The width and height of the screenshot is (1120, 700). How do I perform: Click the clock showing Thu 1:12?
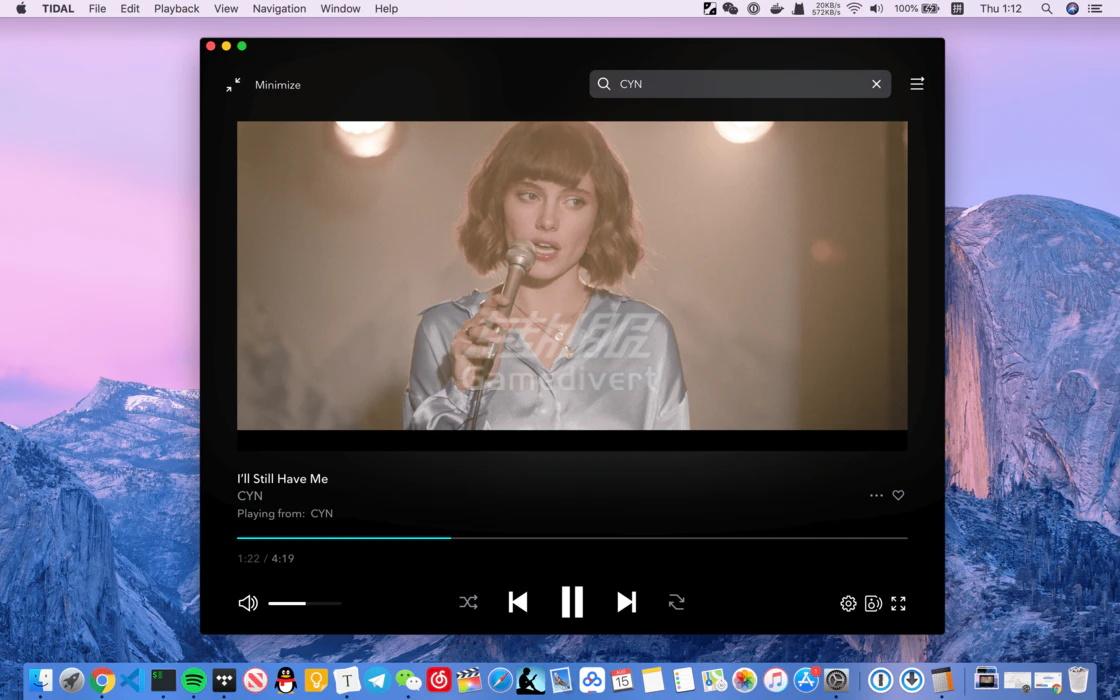(x=1001, y=9)
